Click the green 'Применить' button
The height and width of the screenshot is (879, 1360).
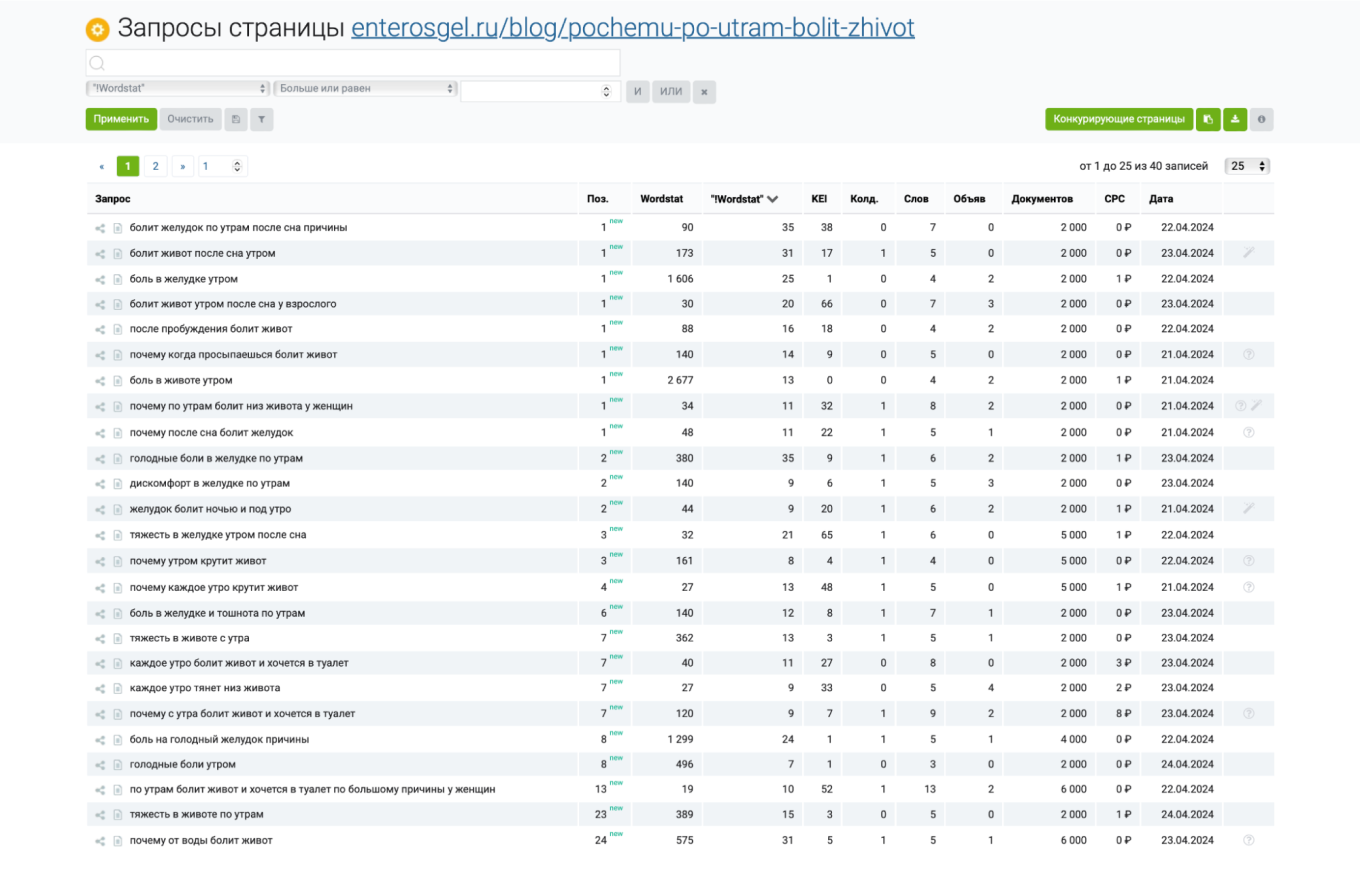[x=121, y=120]
